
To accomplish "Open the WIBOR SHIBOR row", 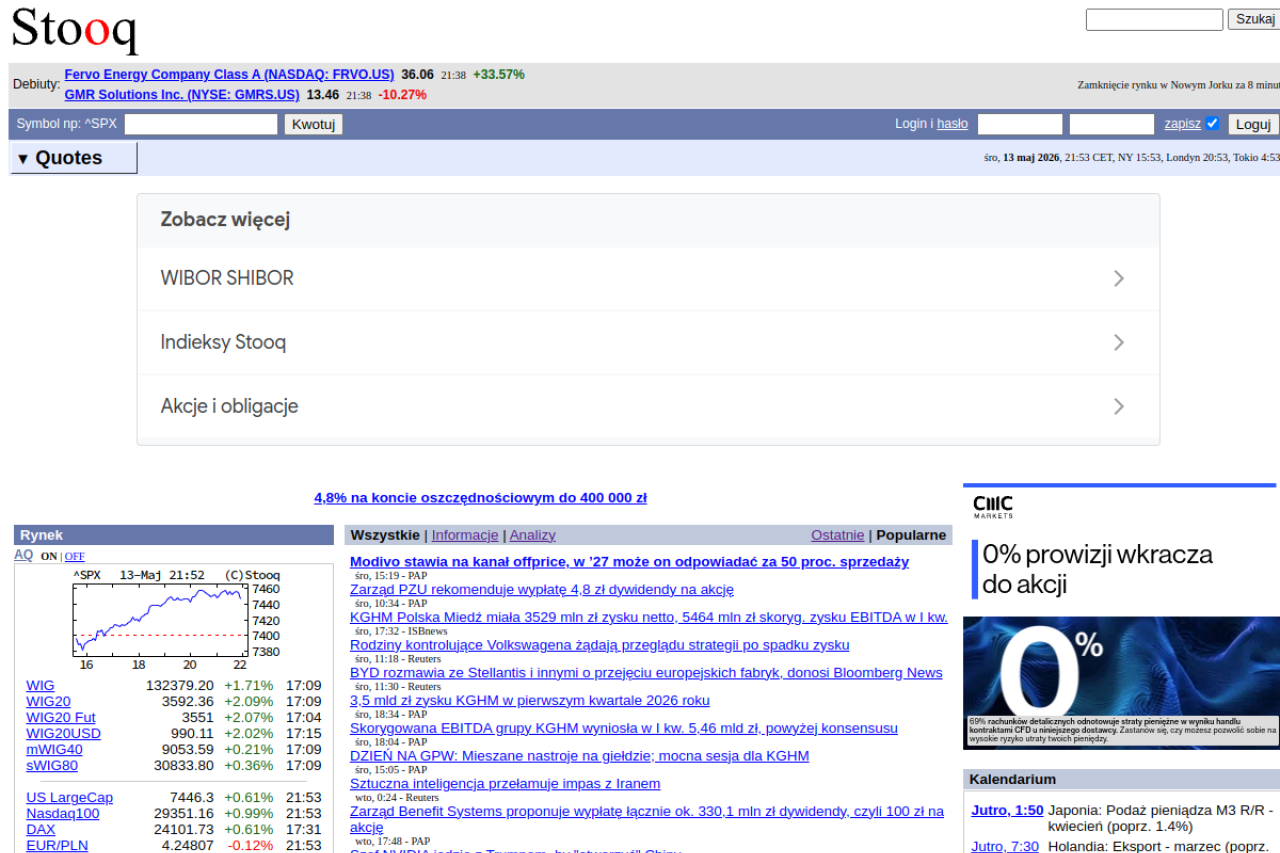I will [x=648, y=278].
